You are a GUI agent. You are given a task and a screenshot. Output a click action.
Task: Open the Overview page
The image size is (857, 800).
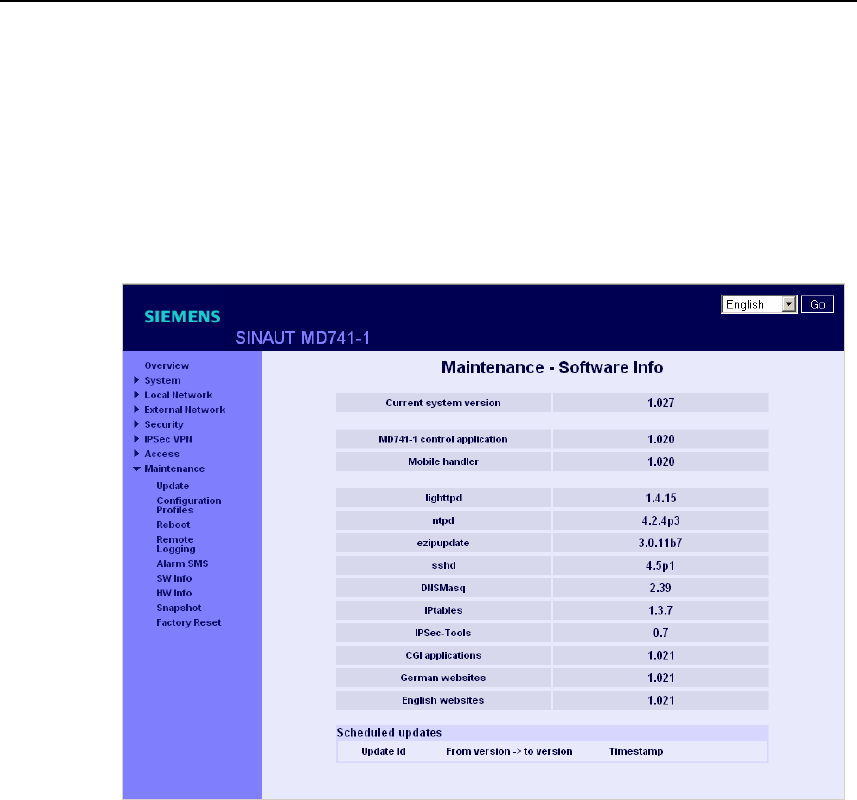pos(167,366)
